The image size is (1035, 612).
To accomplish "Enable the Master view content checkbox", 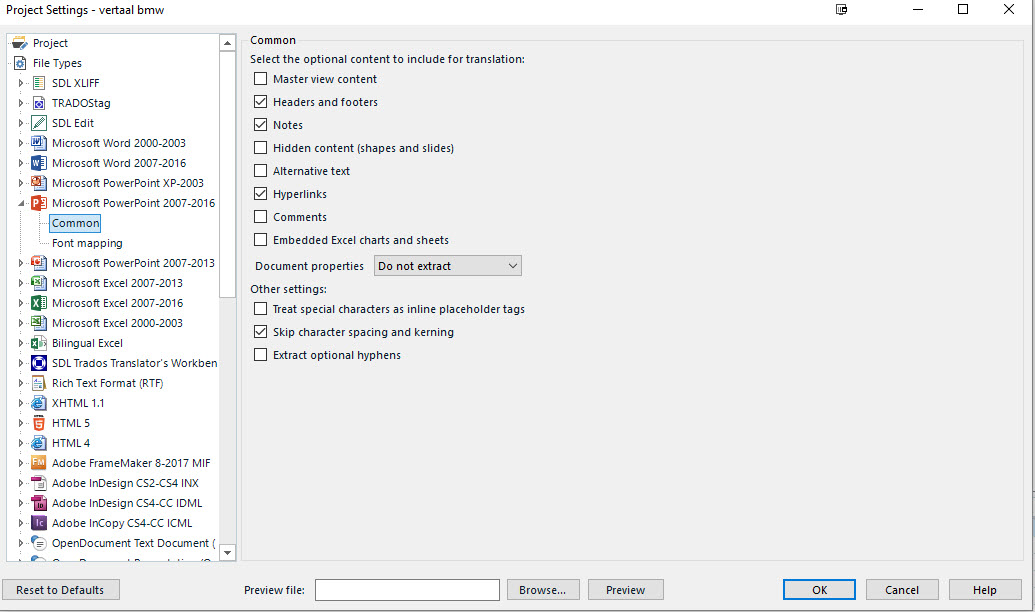I will pos(261,79).
